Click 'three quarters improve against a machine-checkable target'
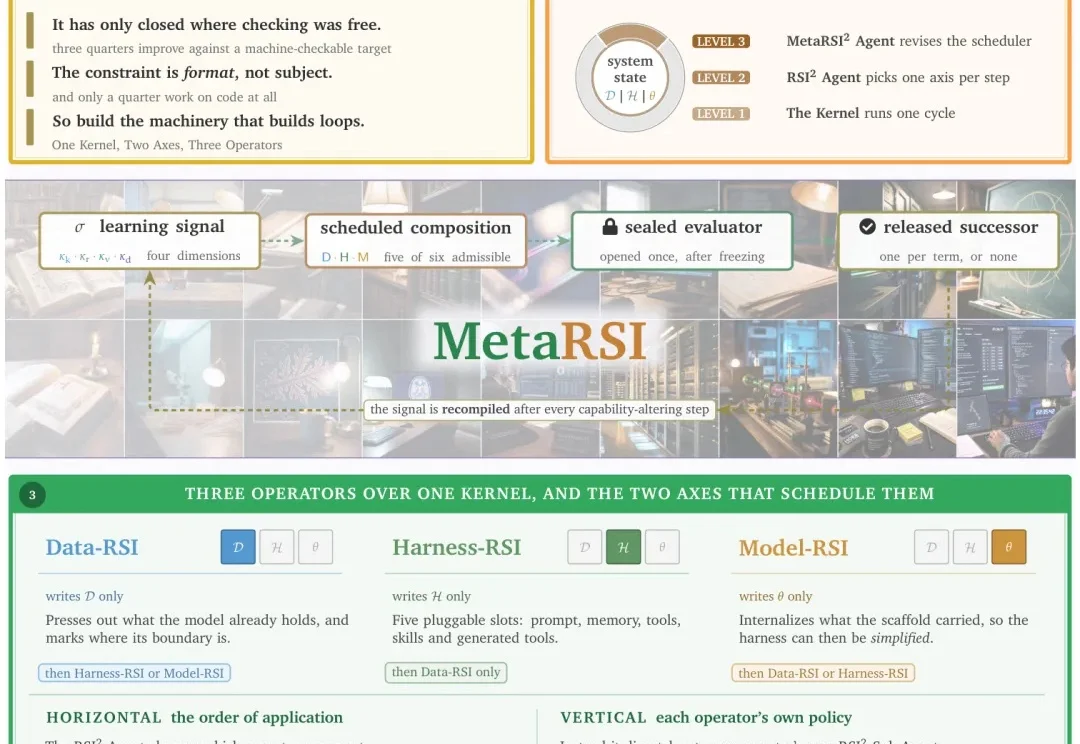 click(222, 49)
